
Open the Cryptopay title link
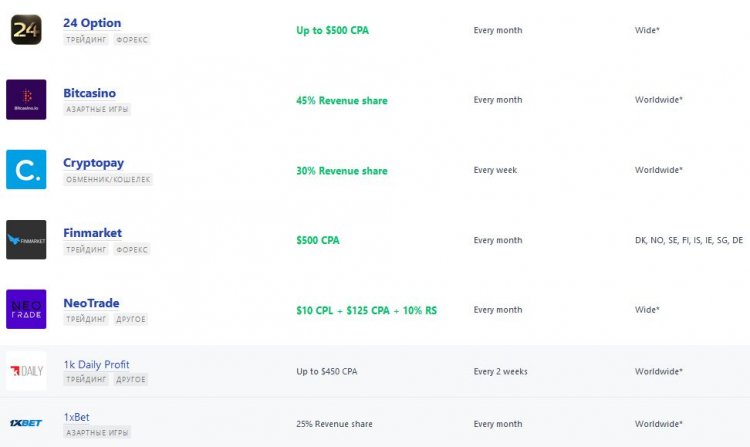tap(93, 163)
